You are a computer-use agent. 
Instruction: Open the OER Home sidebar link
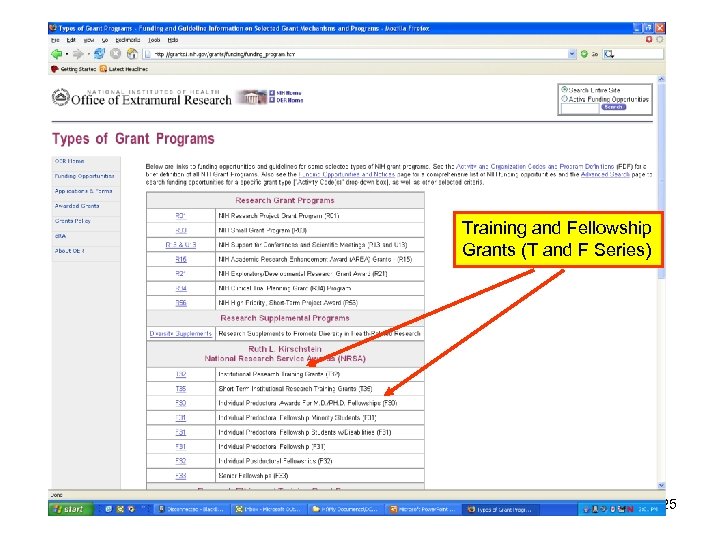click(69, 161)
